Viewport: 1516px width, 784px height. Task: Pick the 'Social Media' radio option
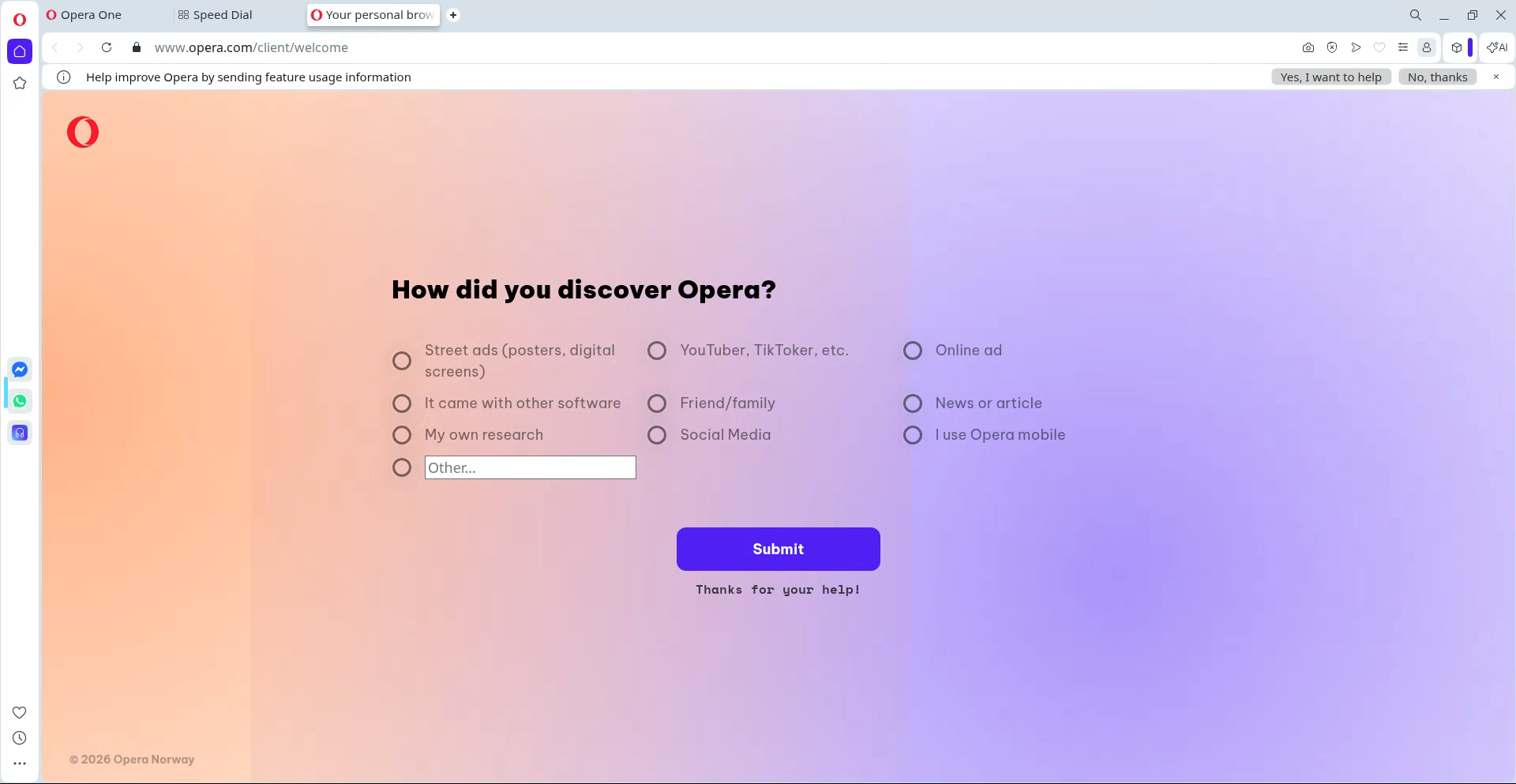tap(657, 435)
